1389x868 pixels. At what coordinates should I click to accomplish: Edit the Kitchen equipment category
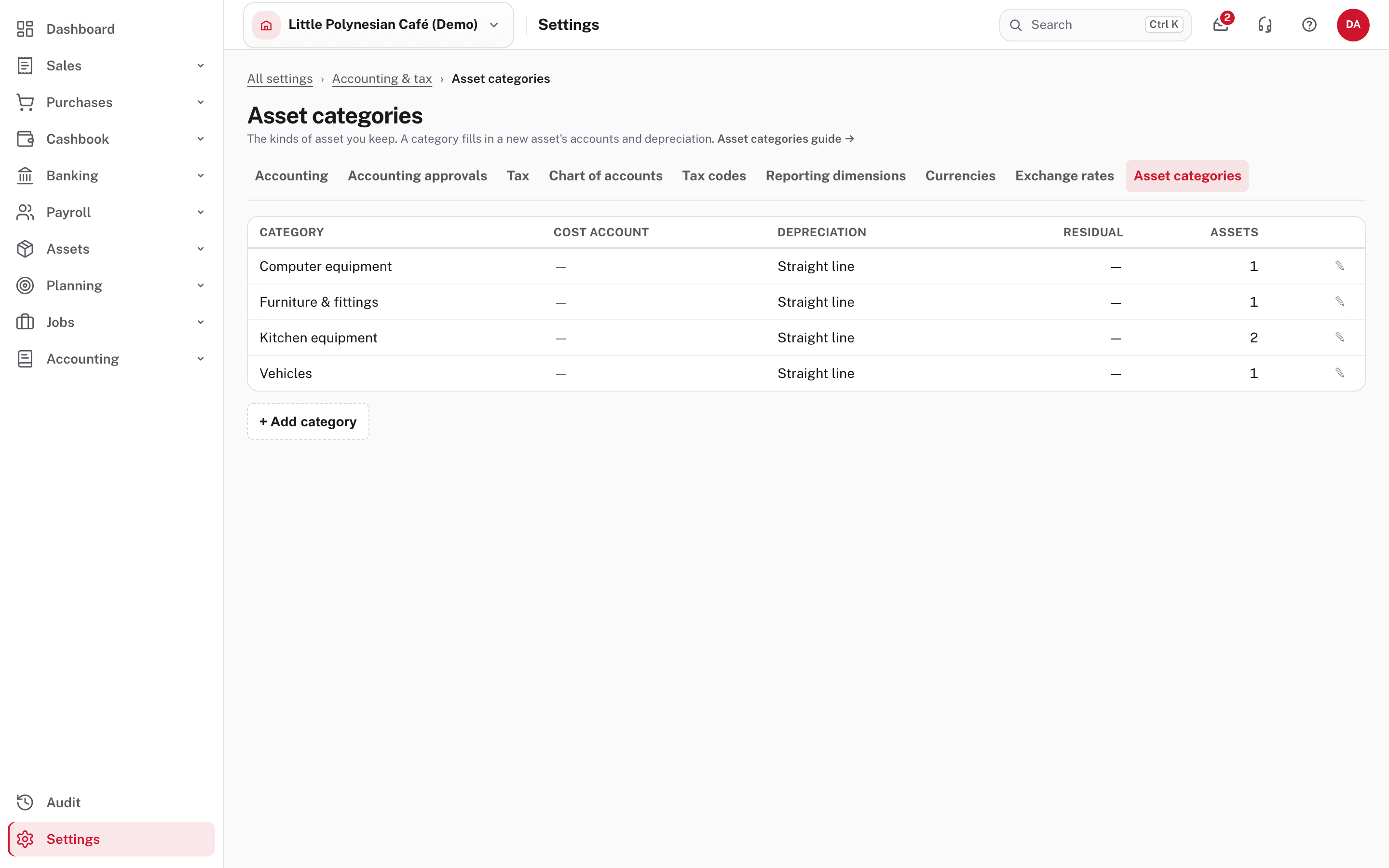tap(1340, 337)
